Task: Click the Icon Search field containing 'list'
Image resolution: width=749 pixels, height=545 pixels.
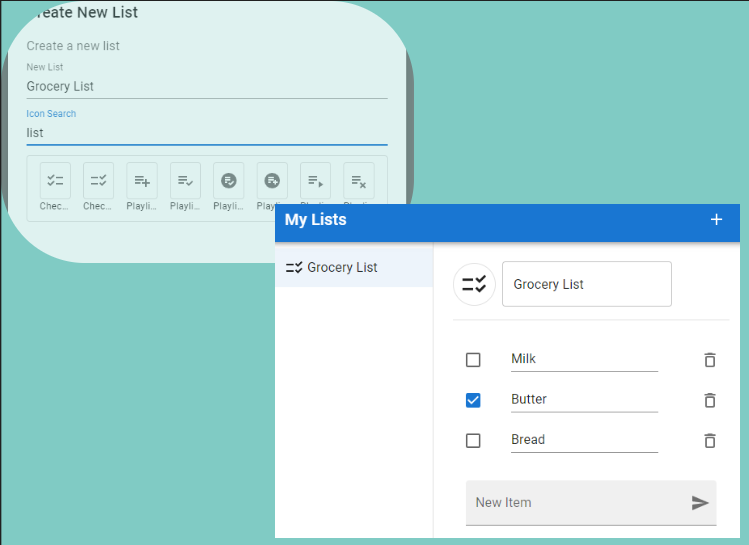Action: click(x=206, y=133)
